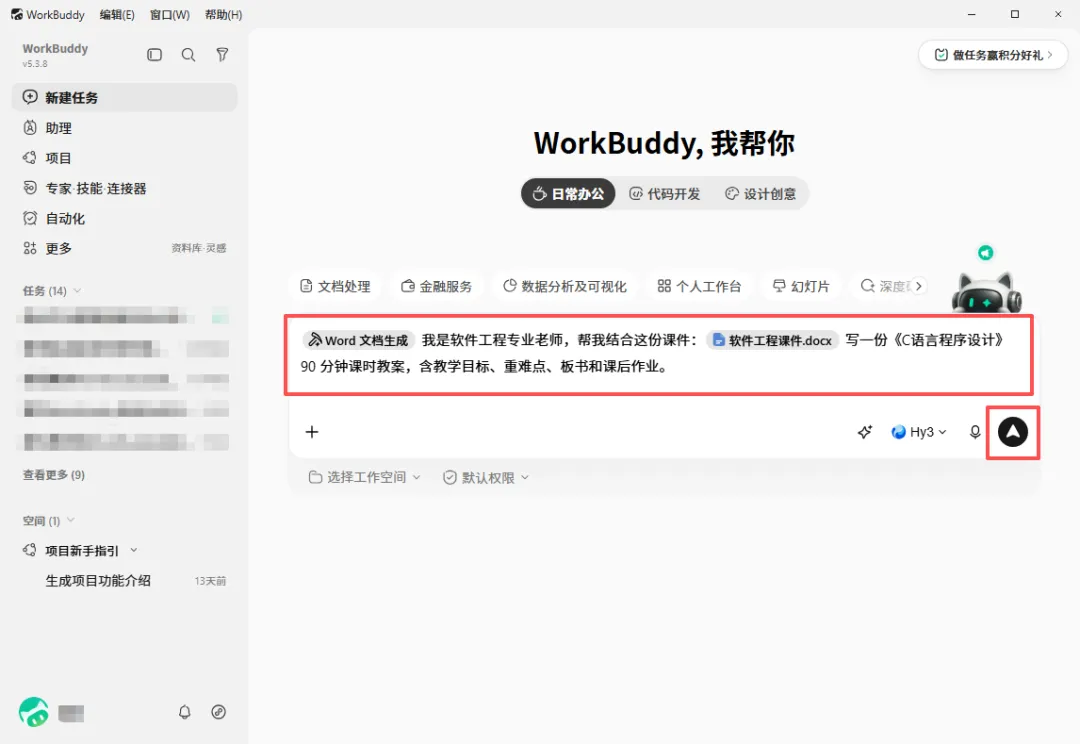
Task: Click the user avatar icon
Action: coord(34,712)
